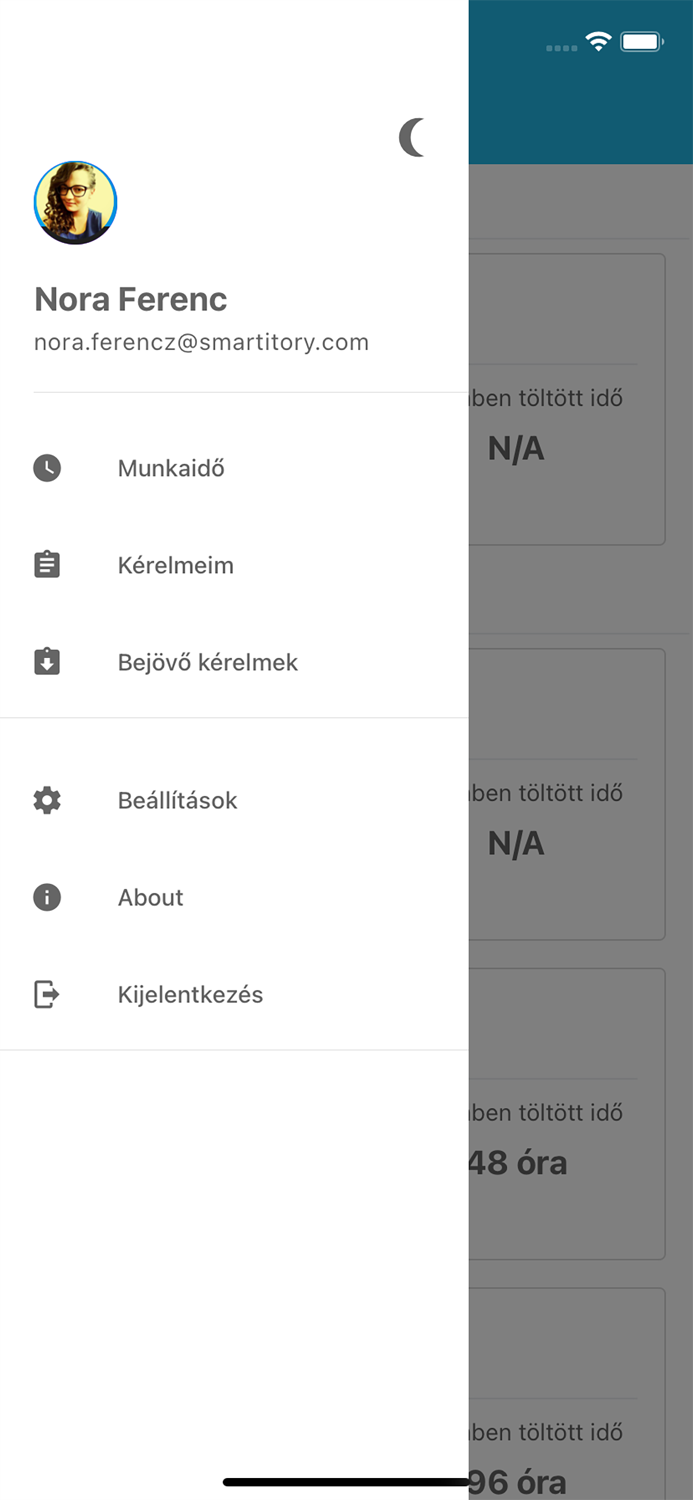Tap Nora Ferenc's profile picture
Image resolution: width=693 pixels, height=1500 pixels.
(76, 203)
